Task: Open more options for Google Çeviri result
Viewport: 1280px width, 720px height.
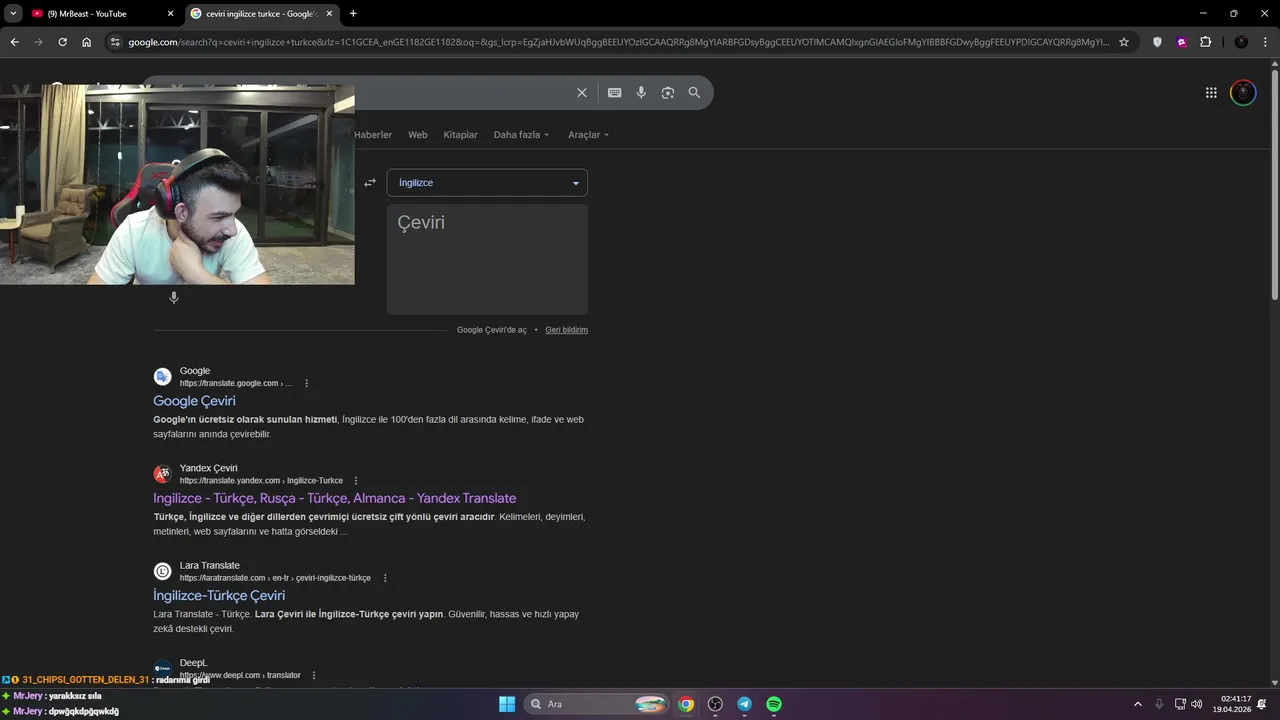Action: tap(306, 383)
